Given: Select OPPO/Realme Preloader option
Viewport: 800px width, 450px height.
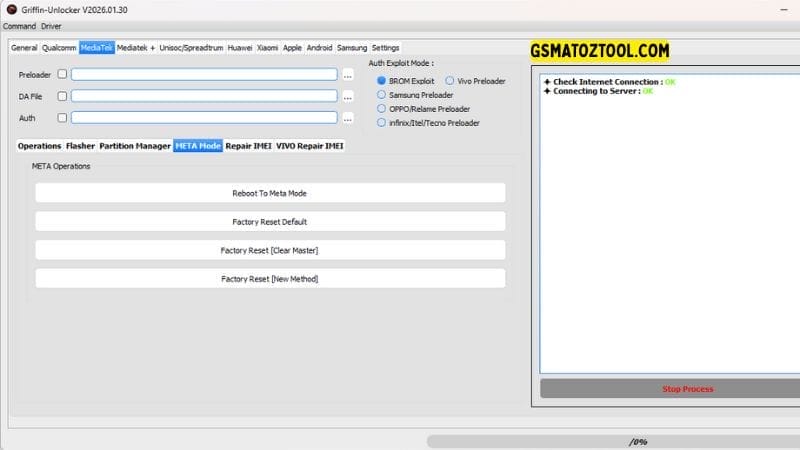Looking at the screenshot, I should click(381, 108).
